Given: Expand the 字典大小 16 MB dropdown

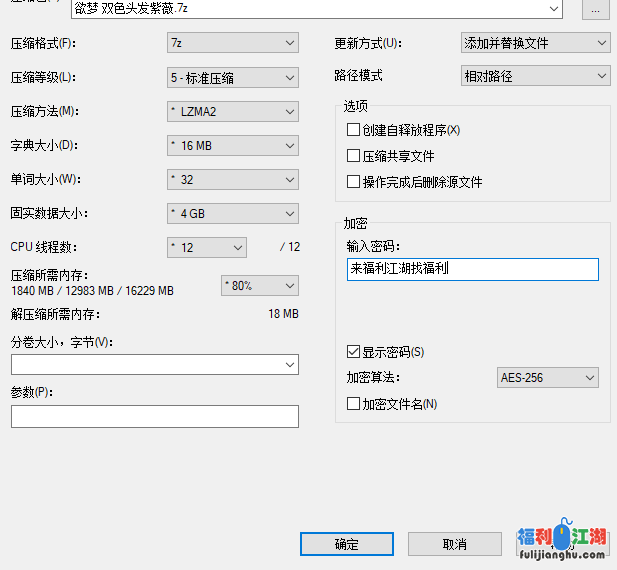Looking at the screenshot, I should (x=232, y=146).
